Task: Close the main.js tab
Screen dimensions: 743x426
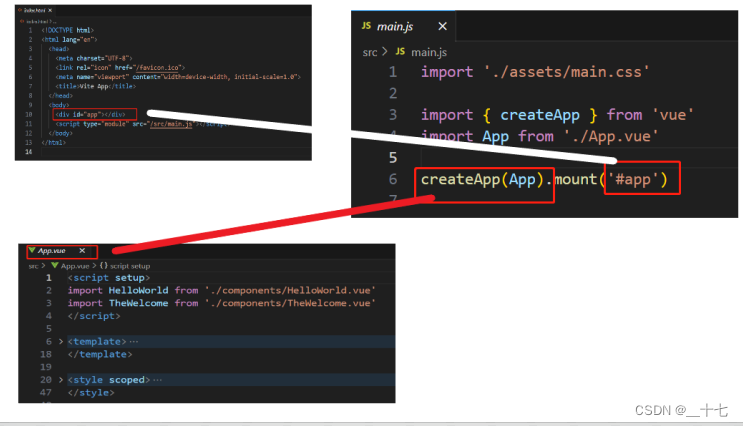Action: click(x=442, y=26)
